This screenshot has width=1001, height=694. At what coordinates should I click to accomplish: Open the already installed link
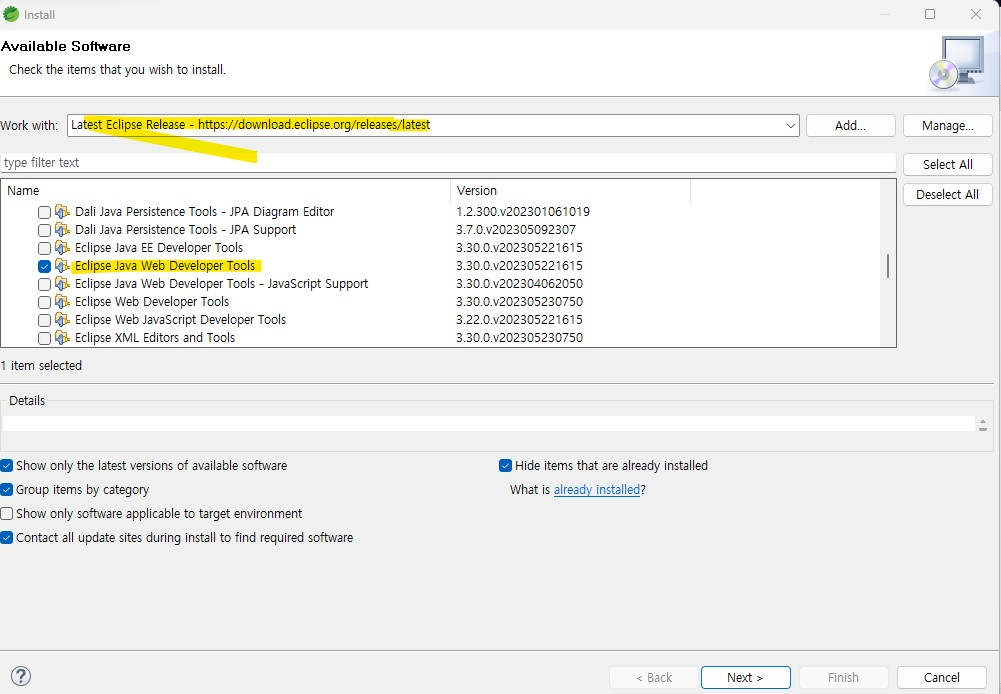coord(597,490)
